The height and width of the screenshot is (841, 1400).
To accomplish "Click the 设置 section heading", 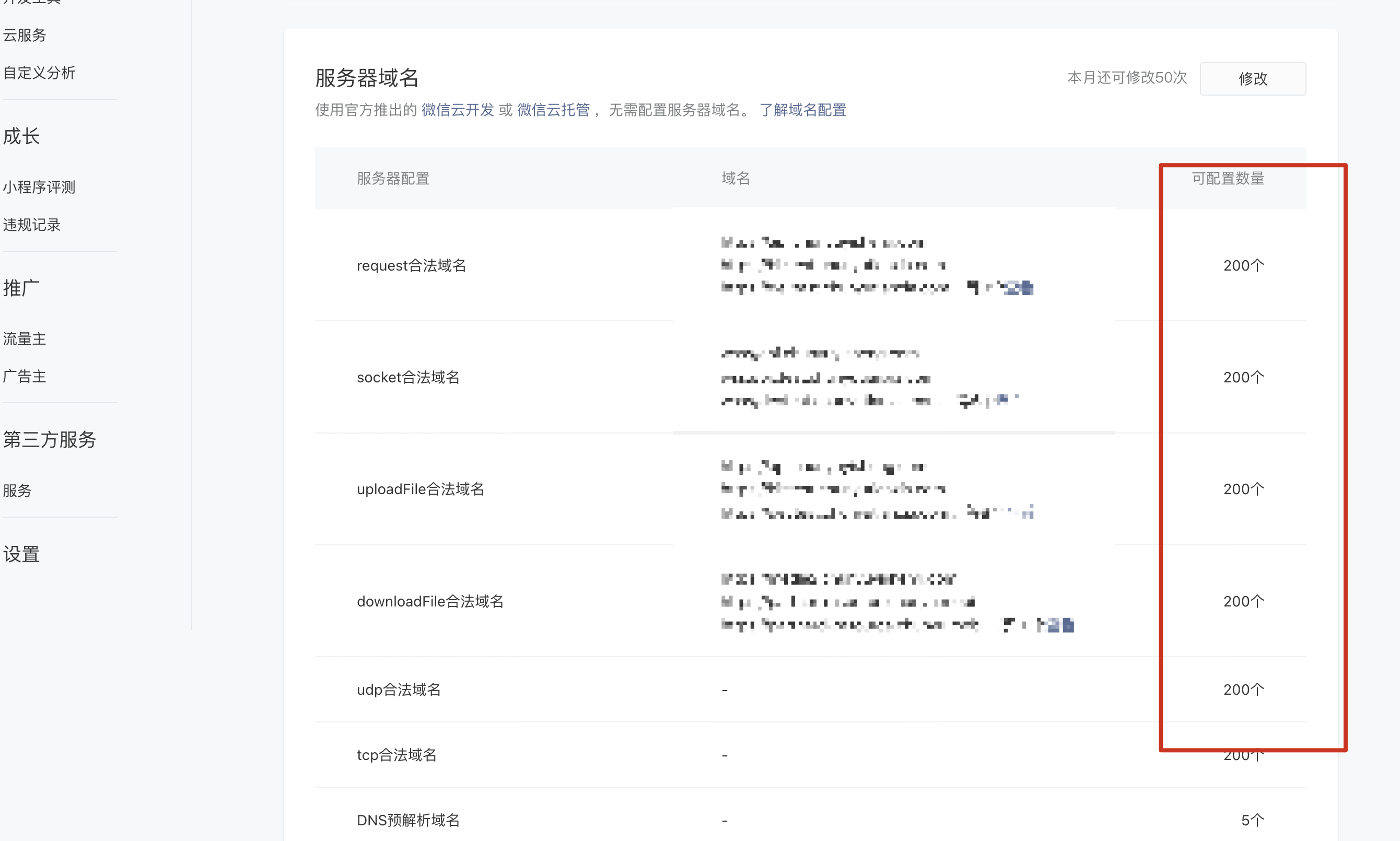I will [21, 554].
